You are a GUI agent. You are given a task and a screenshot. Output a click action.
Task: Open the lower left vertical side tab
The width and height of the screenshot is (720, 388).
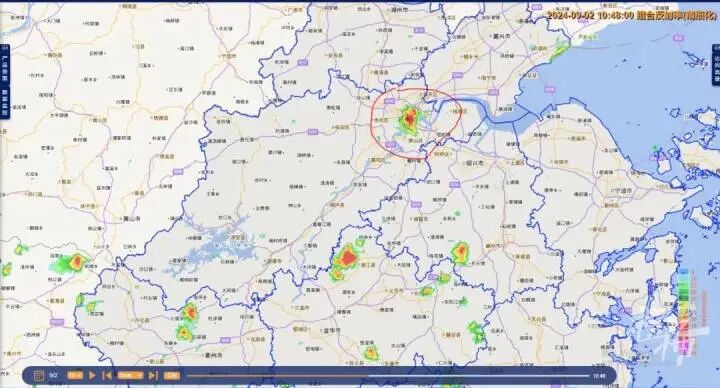pyautogui.click(x=4, y=102)
